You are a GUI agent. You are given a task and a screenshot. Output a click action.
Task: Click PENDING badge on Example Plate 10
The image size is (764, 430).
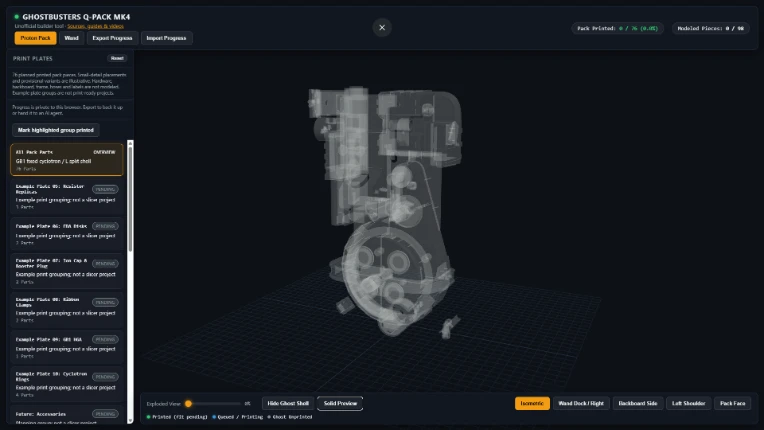click(x=105, y=377)
